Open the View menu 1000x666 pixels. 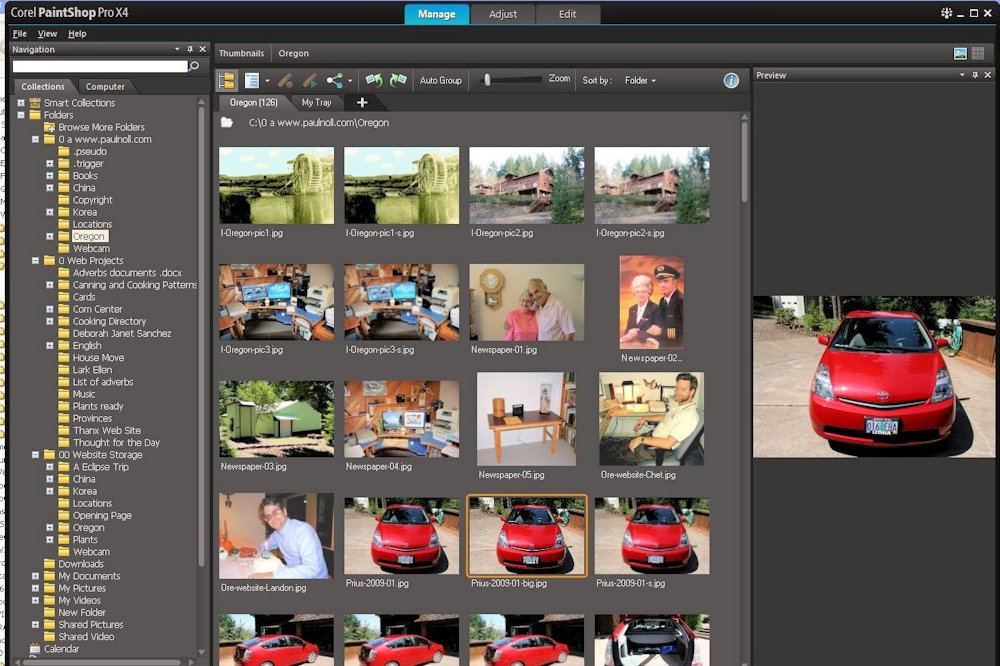click(47, 34)
